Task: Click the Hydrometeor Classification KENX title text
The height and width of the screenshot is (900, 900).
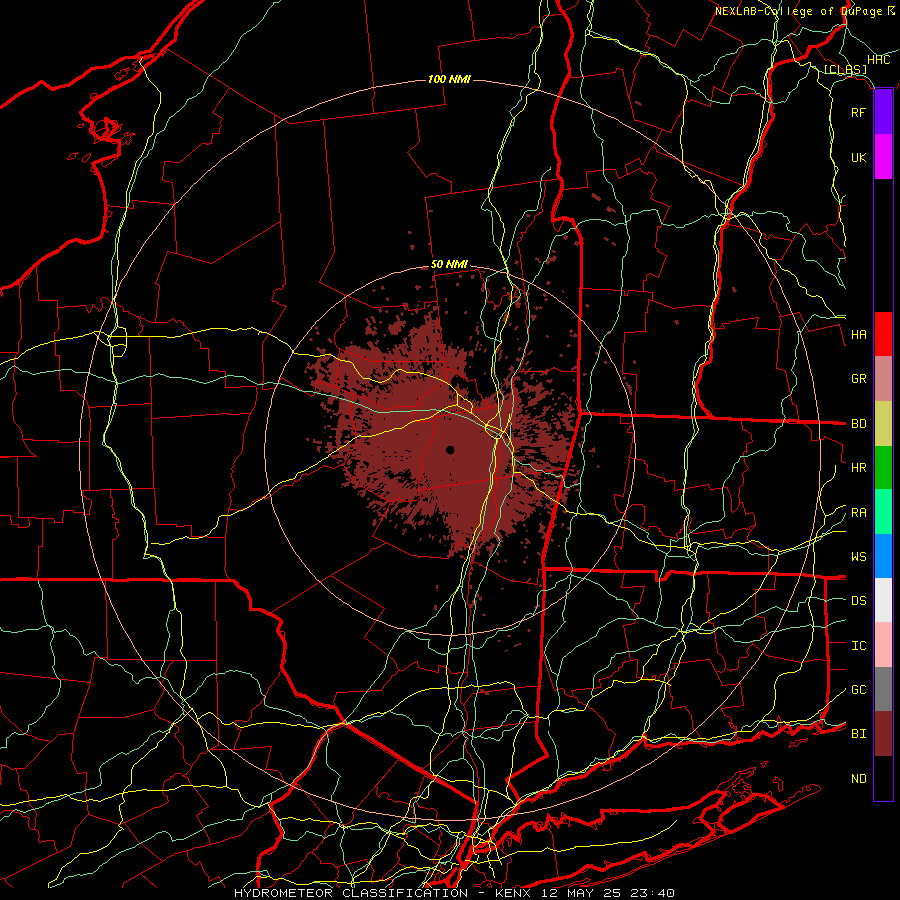Action: tap(454, 893)
